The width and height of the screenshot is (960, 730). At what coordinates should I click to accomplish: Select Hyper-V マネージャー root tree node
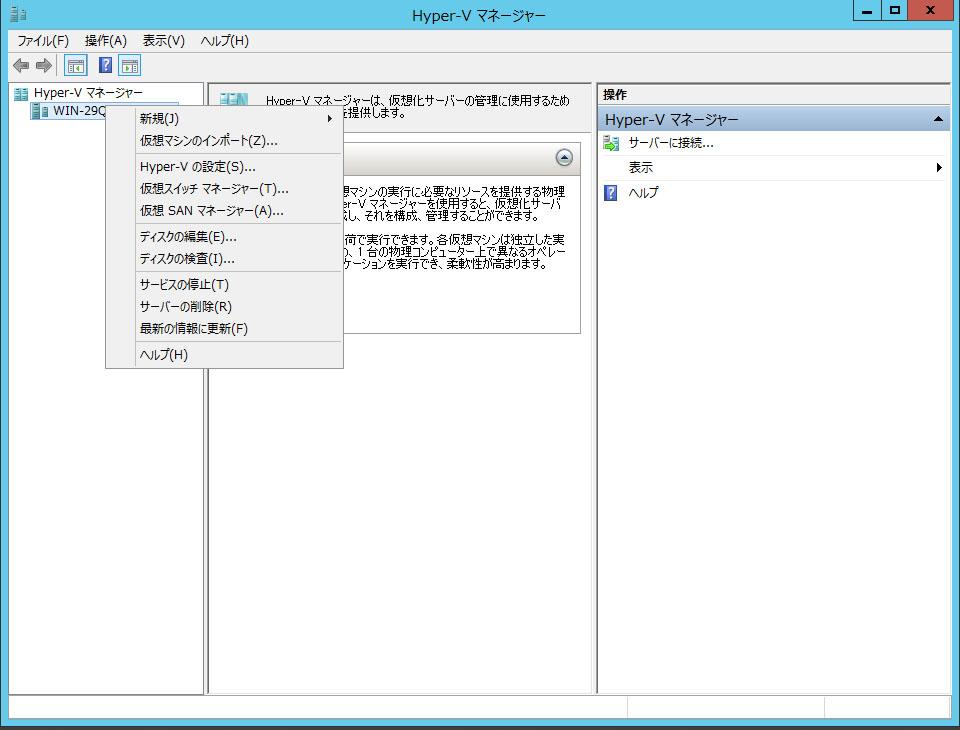88,93
